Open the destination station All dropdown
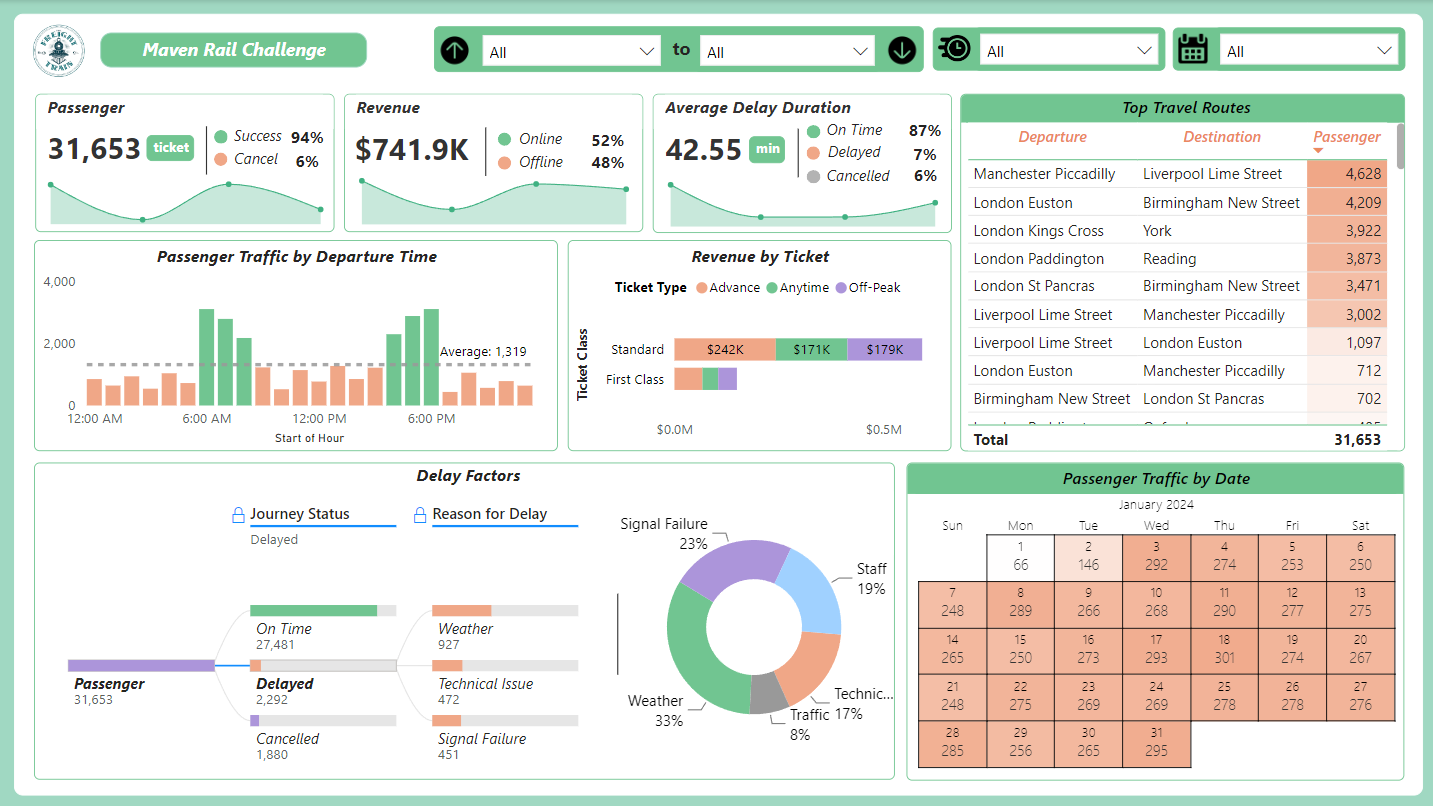 pos(786,50)
